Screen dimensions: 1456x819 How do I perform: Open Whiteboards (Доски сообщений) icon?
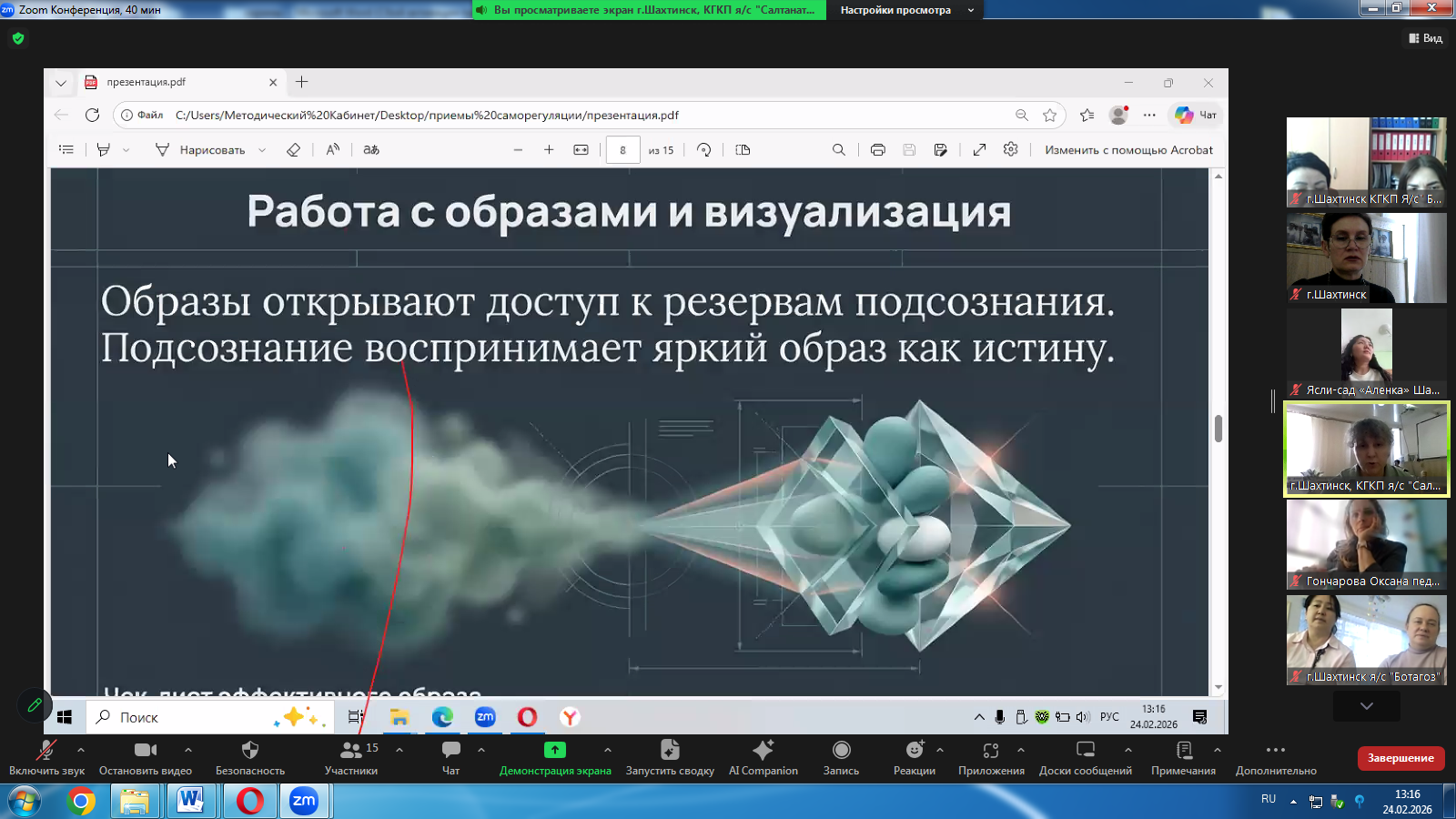[1085, 751]
